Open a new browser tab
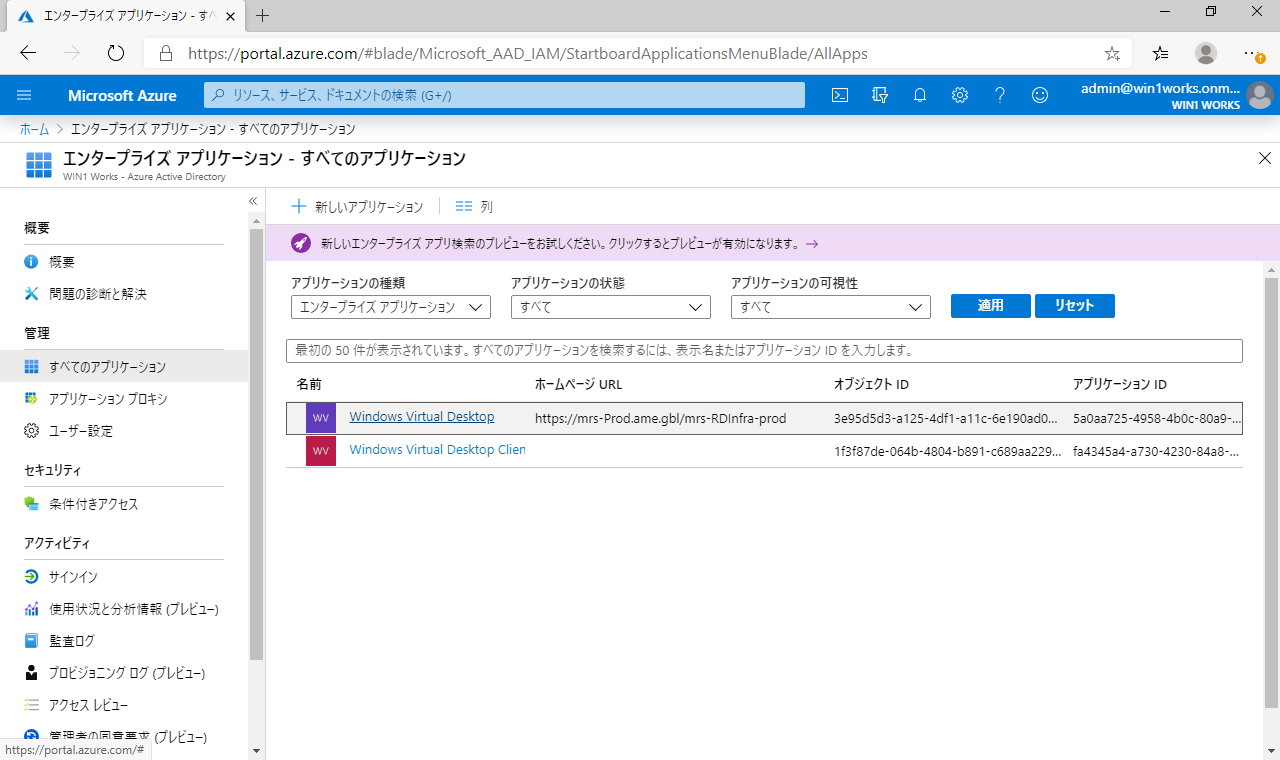1280x760 pixels. 263,16
